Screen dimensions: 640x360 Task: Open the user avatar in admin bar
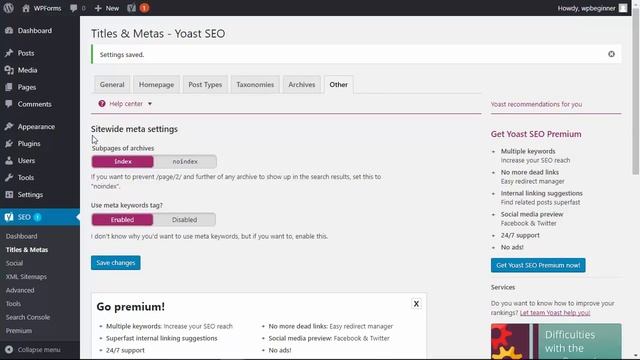pos(623,8)
